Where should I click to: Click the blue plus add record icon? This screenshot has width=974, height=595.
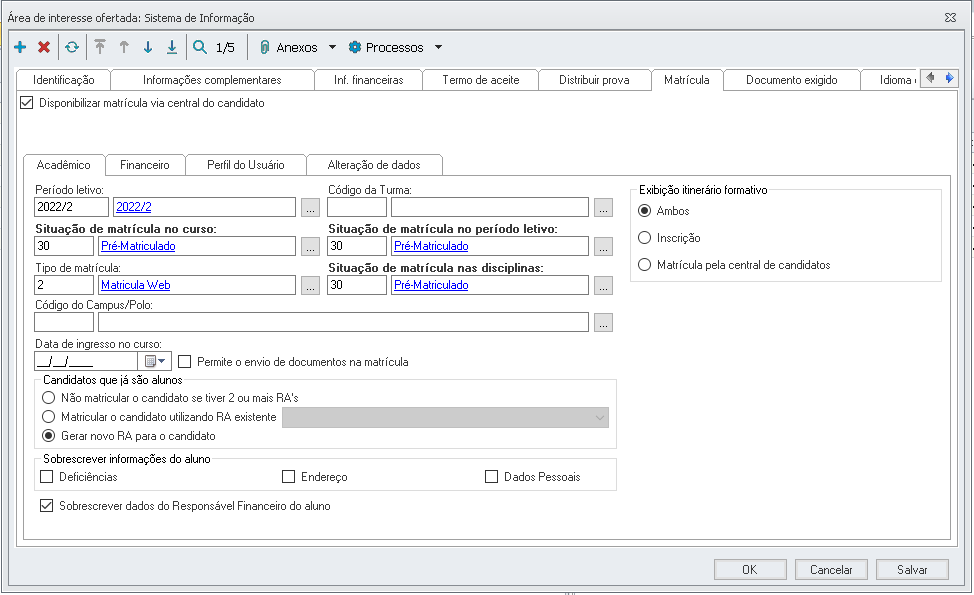coord(20,47)
